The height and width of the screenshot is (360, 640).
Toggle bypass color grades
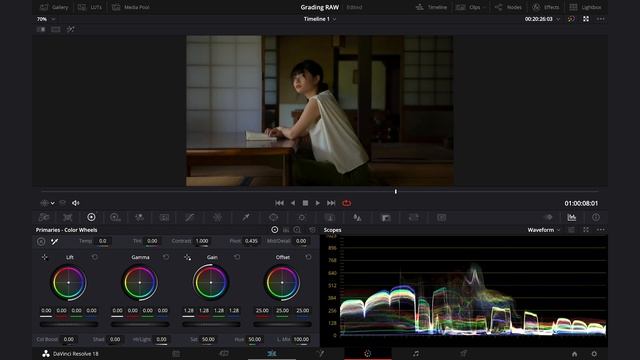point(571,19)
